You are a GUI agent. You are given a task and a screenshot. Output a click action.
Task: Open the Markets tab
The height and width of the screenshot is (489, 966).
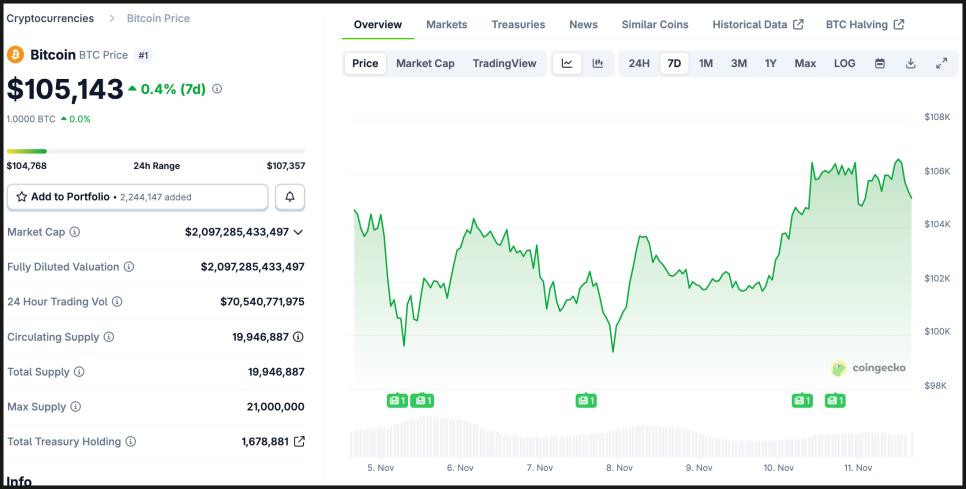[x=446, y=24]
